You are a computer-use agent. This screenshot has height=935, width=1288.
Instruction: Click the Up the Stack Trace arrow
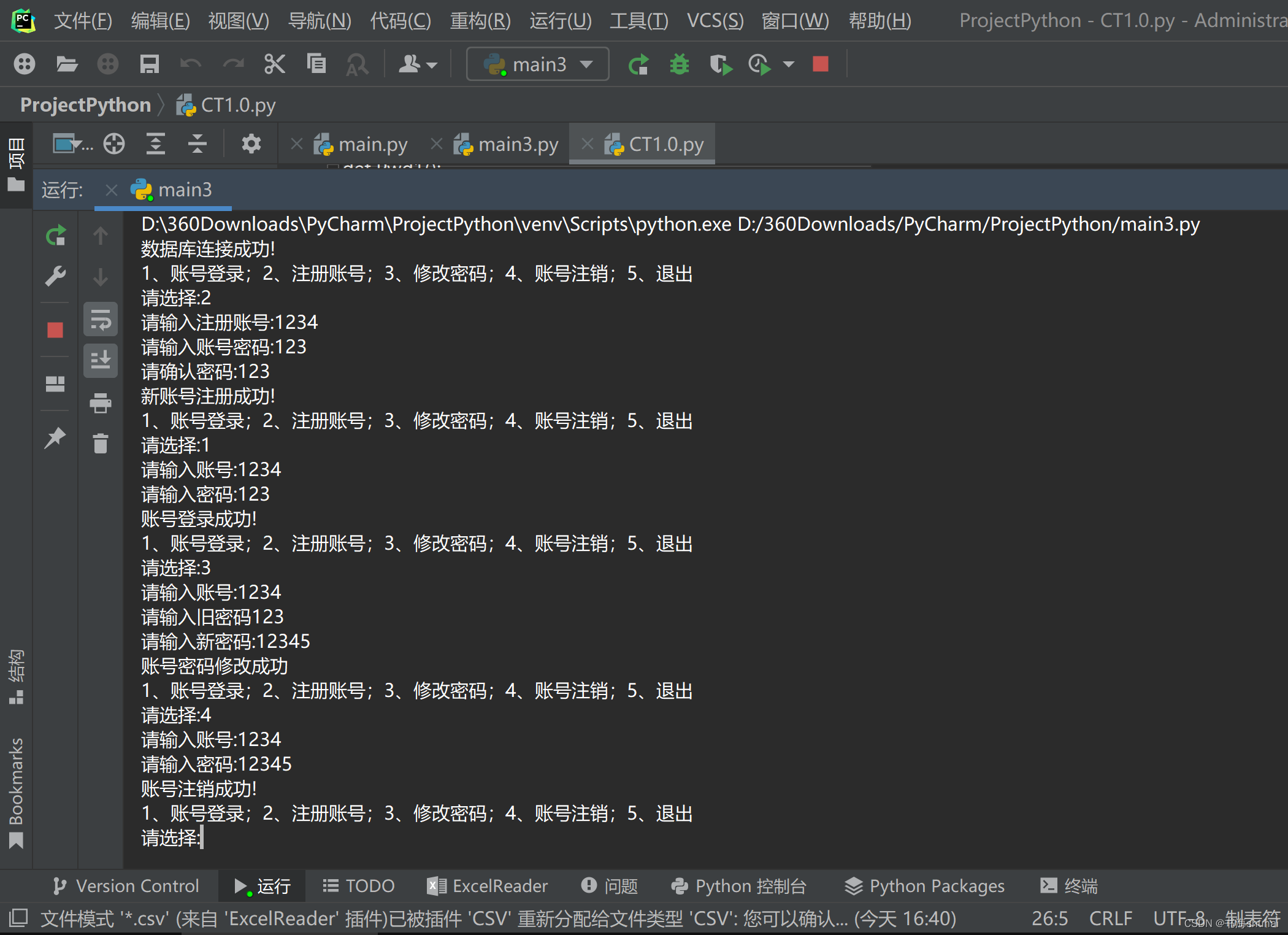(101, 236)
